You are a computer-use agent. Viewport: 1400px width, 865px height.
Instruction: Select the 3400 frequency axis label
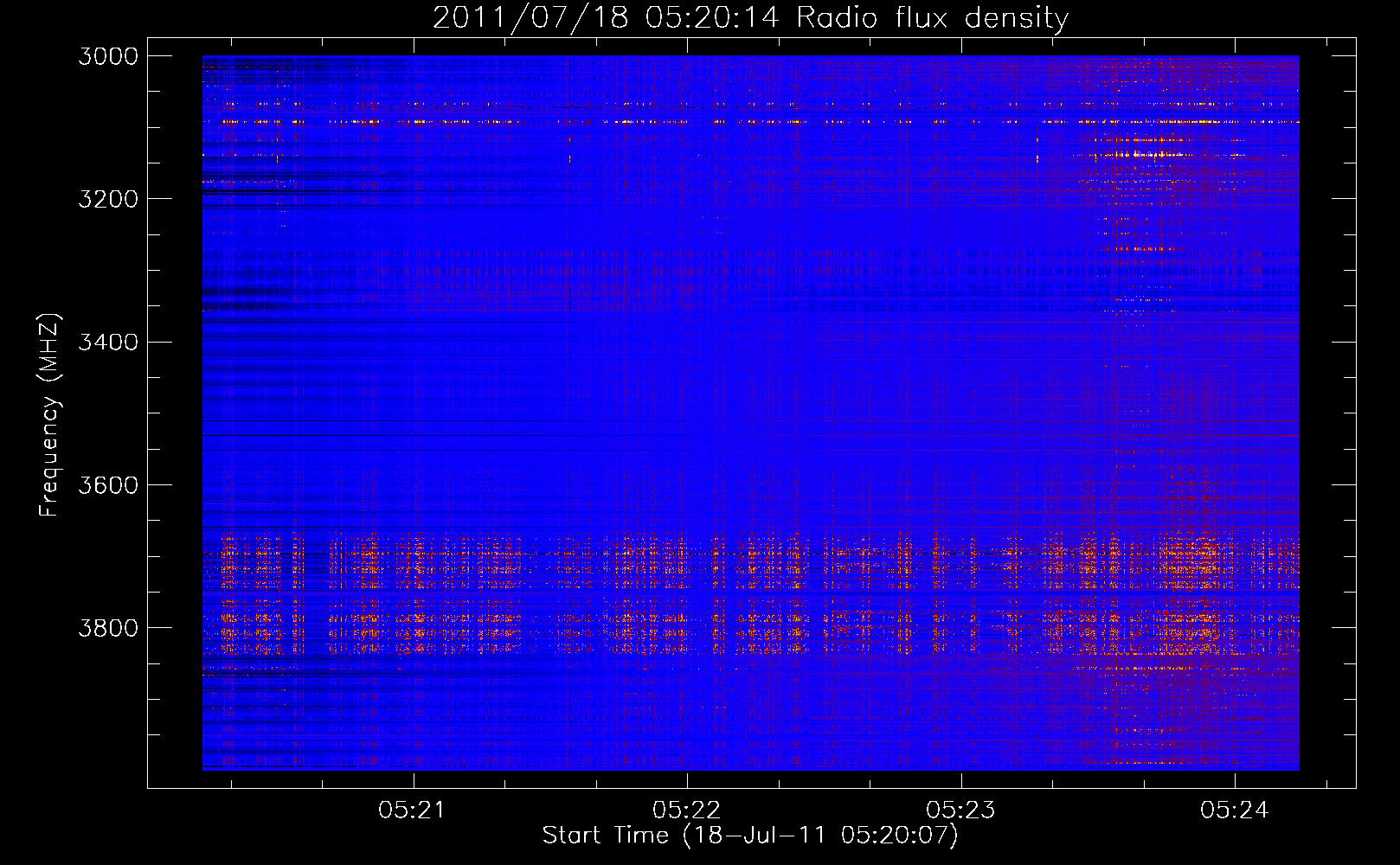108,342
